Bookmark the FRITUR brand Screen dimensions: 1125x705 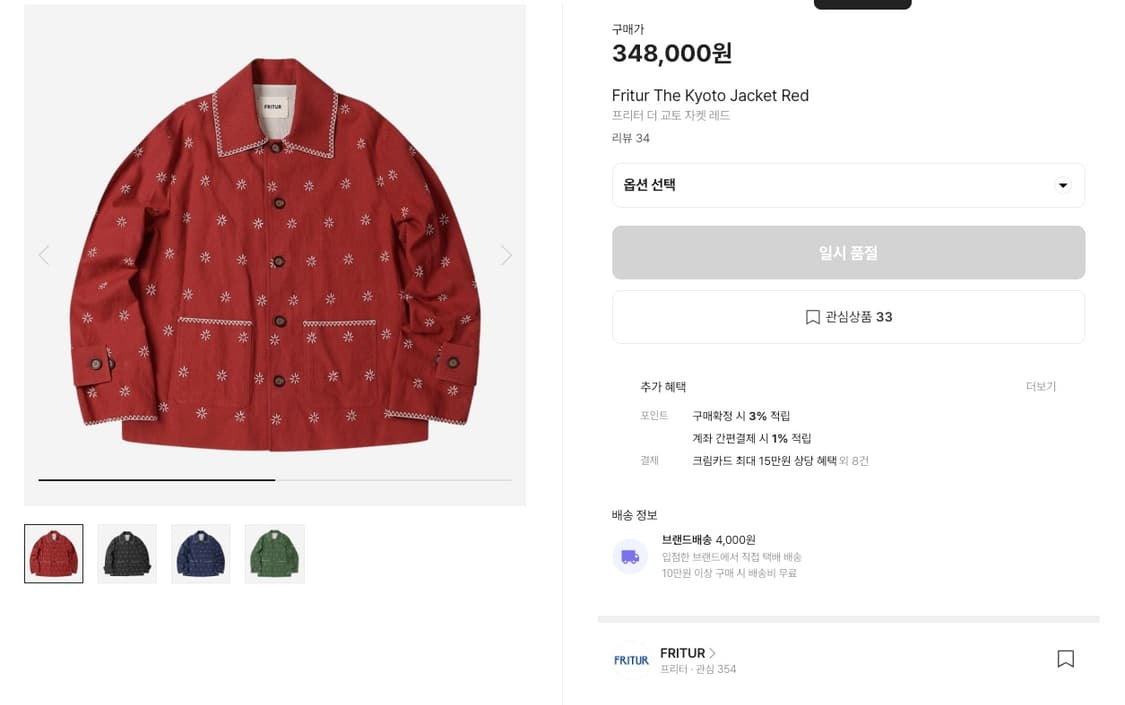pos(1065,659)
